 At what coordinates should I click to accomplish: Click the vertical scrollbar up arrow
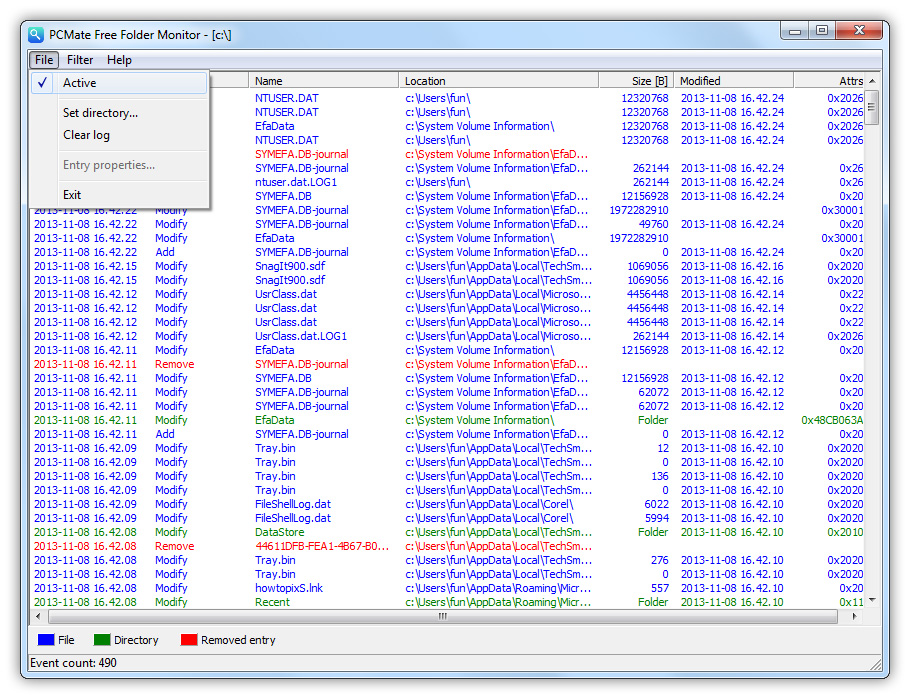[x=871, y=81]
